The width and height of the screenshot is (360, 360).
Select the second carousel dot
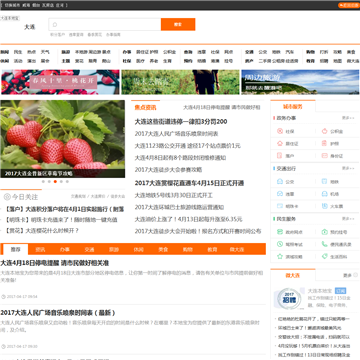click(49, 182)
